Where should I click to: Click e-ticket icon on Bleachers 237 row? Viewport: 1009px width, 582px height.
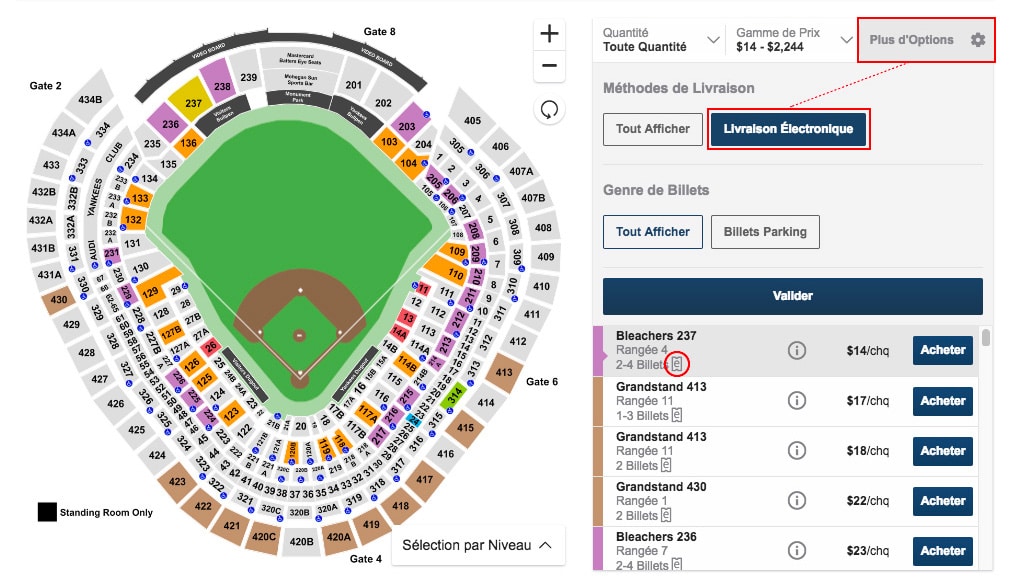[677, 364]
